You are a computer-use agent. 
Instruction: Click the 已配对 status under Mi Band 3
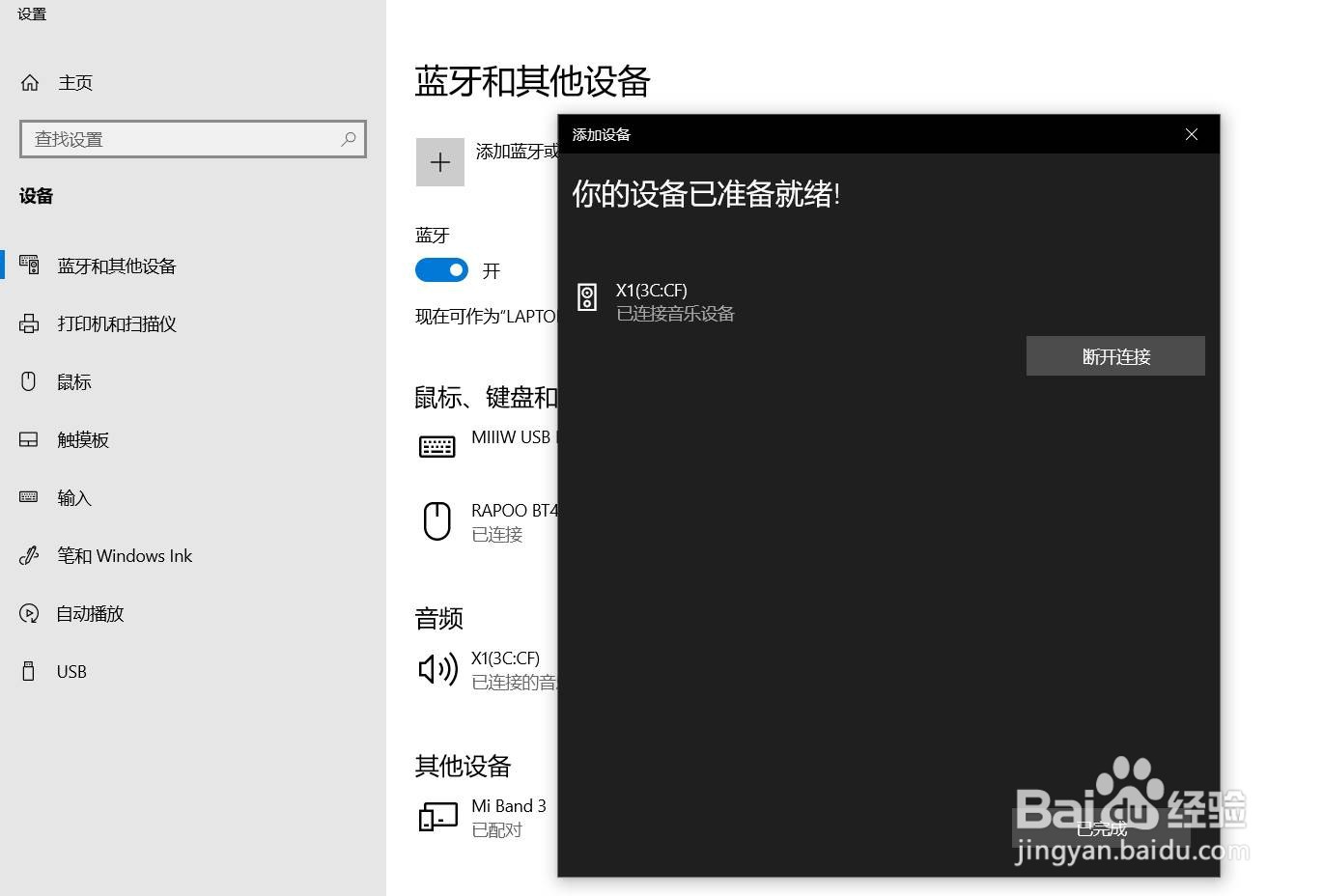[497, 830]
